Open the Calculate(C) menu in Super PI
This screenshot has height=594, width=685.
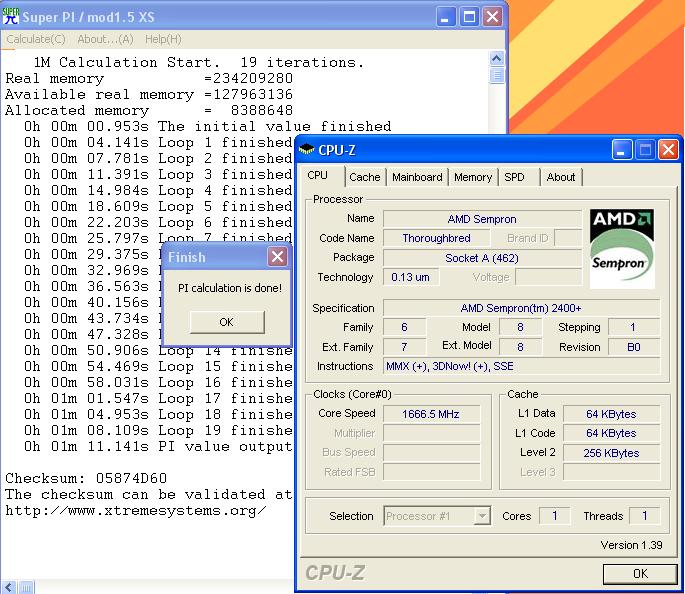(x=36, y=39)
